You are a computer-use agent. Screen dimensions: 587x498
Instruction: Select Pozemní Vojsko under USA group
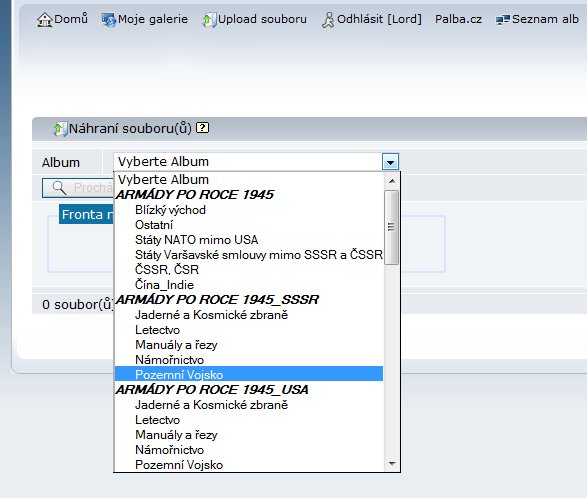(x=249, y=465)
